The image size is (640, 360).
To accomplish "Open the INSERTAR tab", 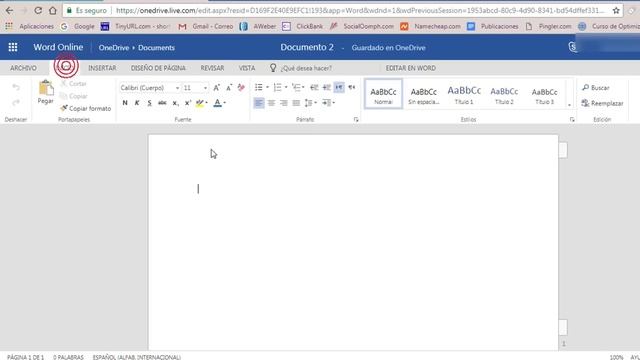I will pyautogui.click(x=102, y=68).
